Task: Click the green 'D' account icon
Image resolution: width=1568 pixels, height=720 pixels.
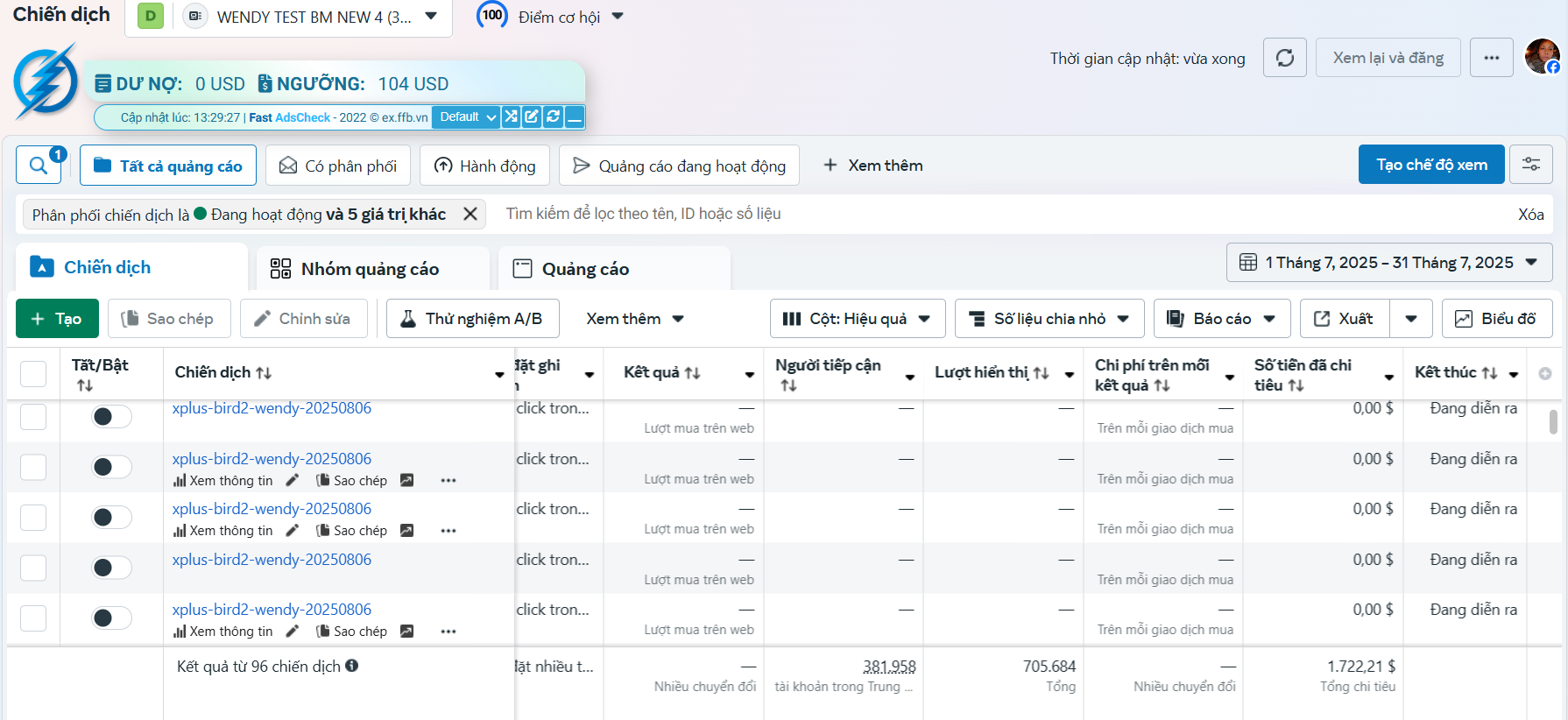Action: click(x=151, y=16)
